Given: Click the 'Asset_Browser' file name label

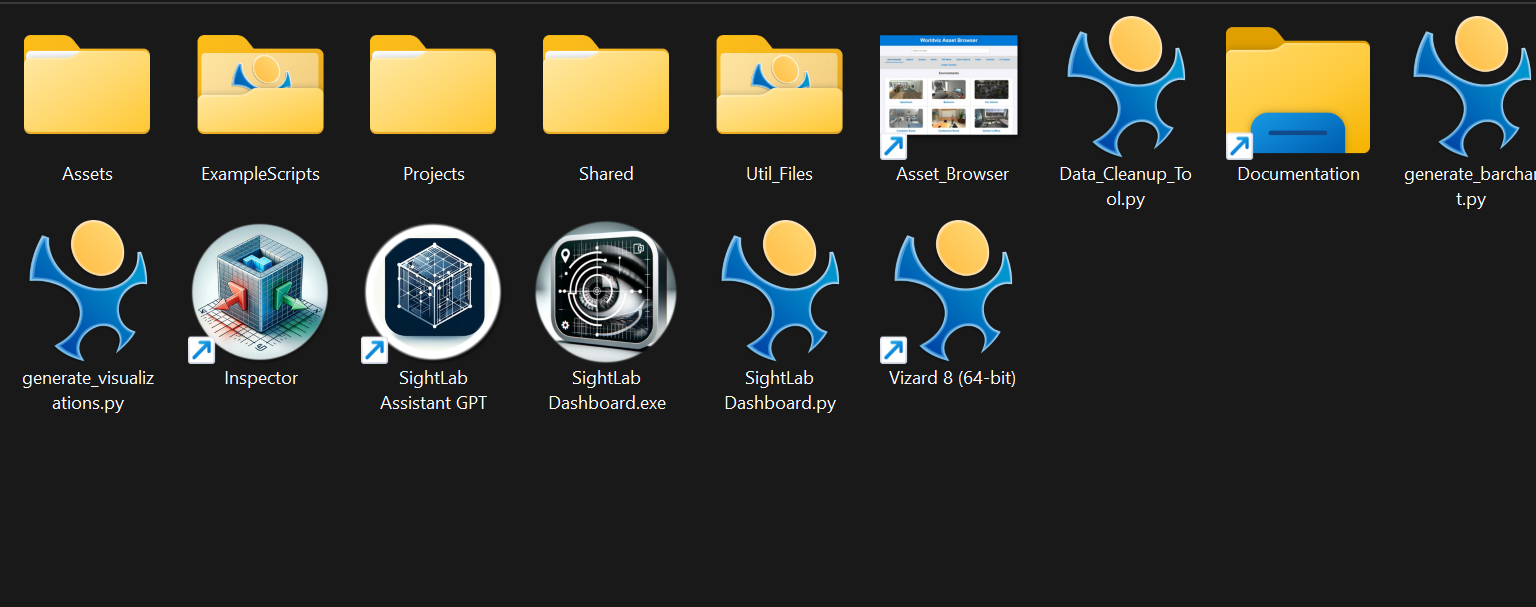Looking at the screenshot, I should click(952, 174).
